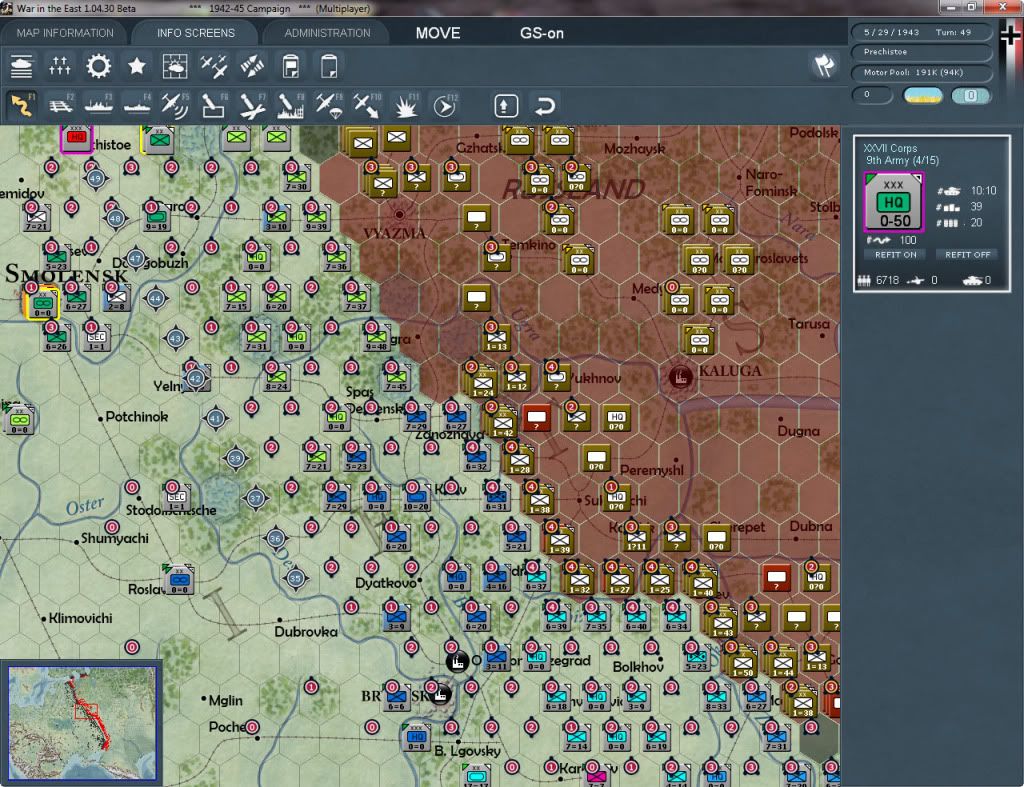The image size is (1024, 787).
Task: Select Bomb airfield mode F7 icon
Action: [252, 106]
